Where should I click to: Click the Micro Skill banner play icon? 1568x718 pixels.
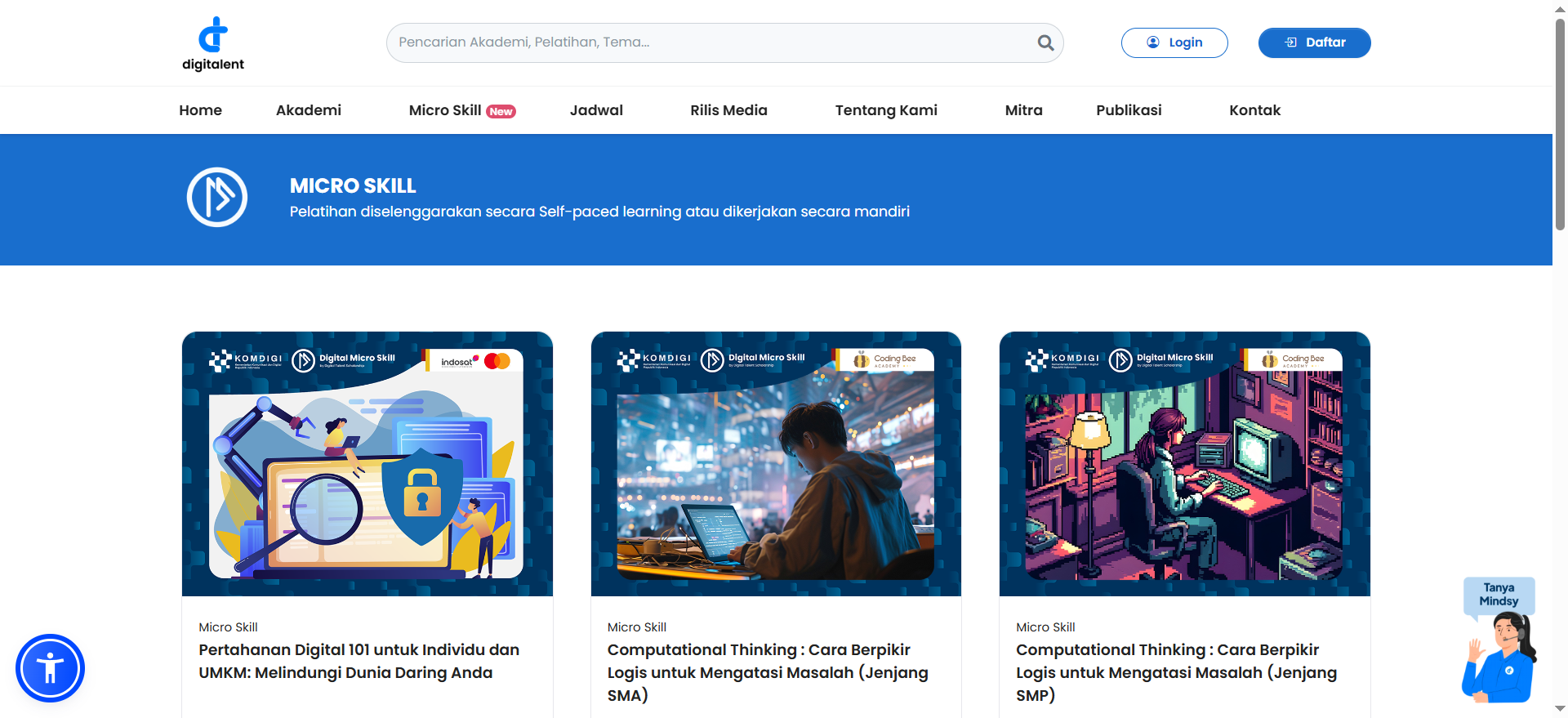coord(217,198)
